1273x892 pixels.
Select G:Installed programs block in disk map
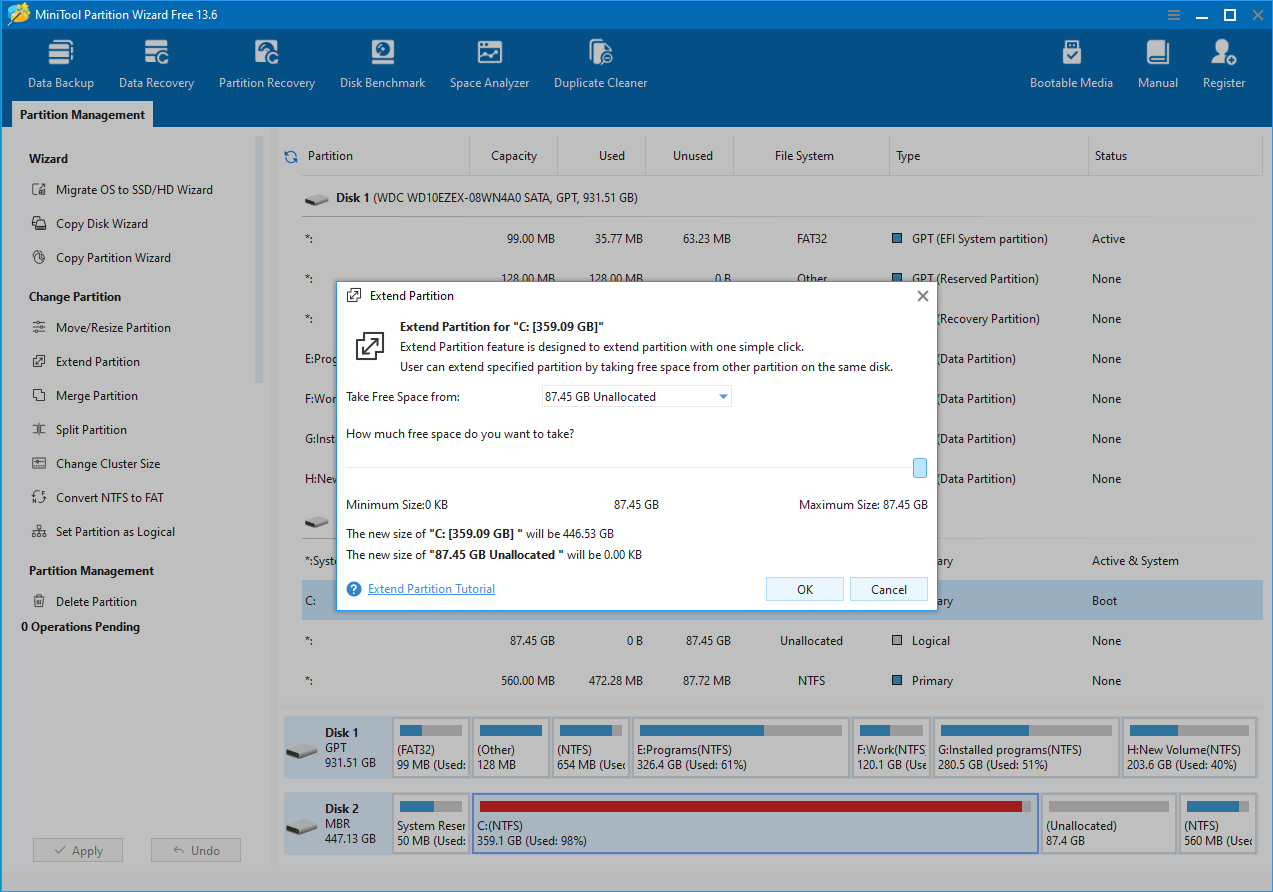(x=1027, y=747)
